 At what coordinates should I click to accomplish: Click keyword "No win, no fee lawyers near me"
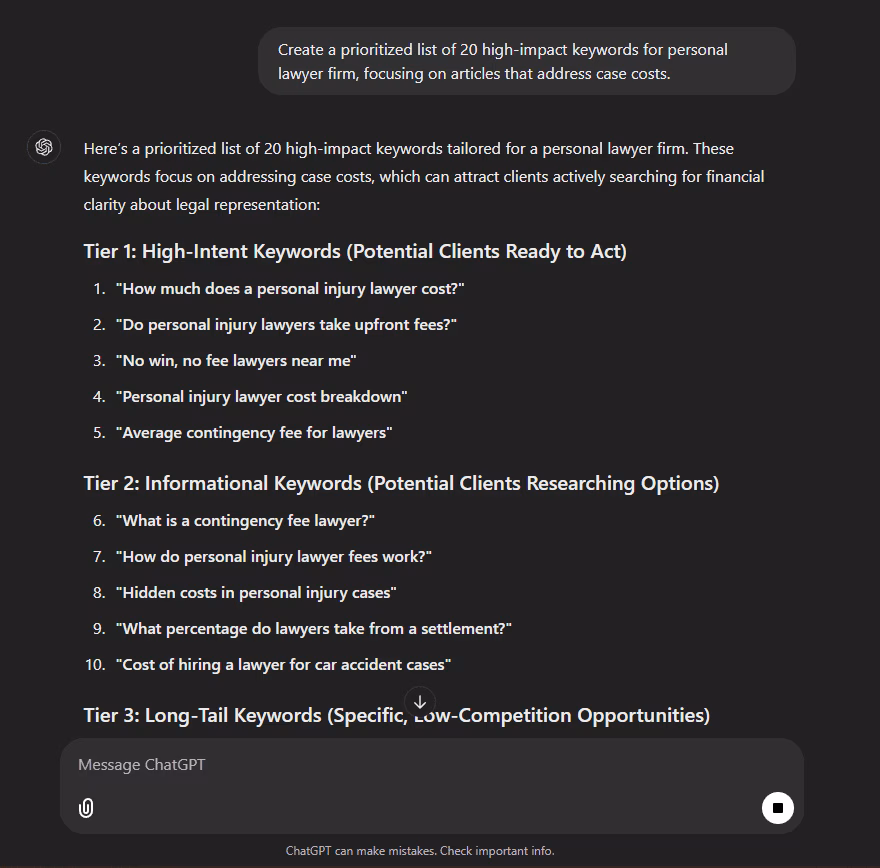click(236, 360)
